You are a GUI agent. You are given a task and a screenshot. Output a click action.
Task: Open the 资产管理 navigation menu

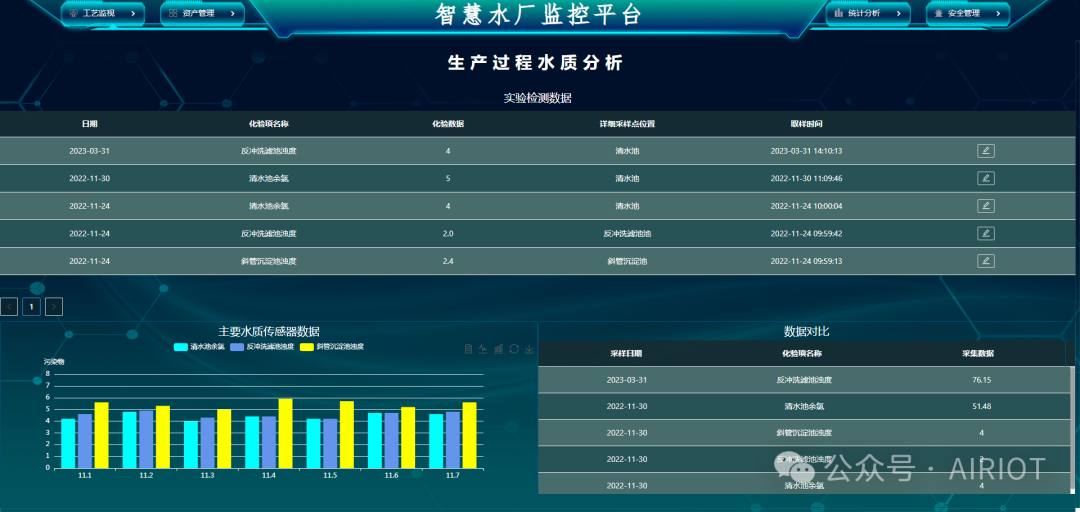click(x=202, y=13)
